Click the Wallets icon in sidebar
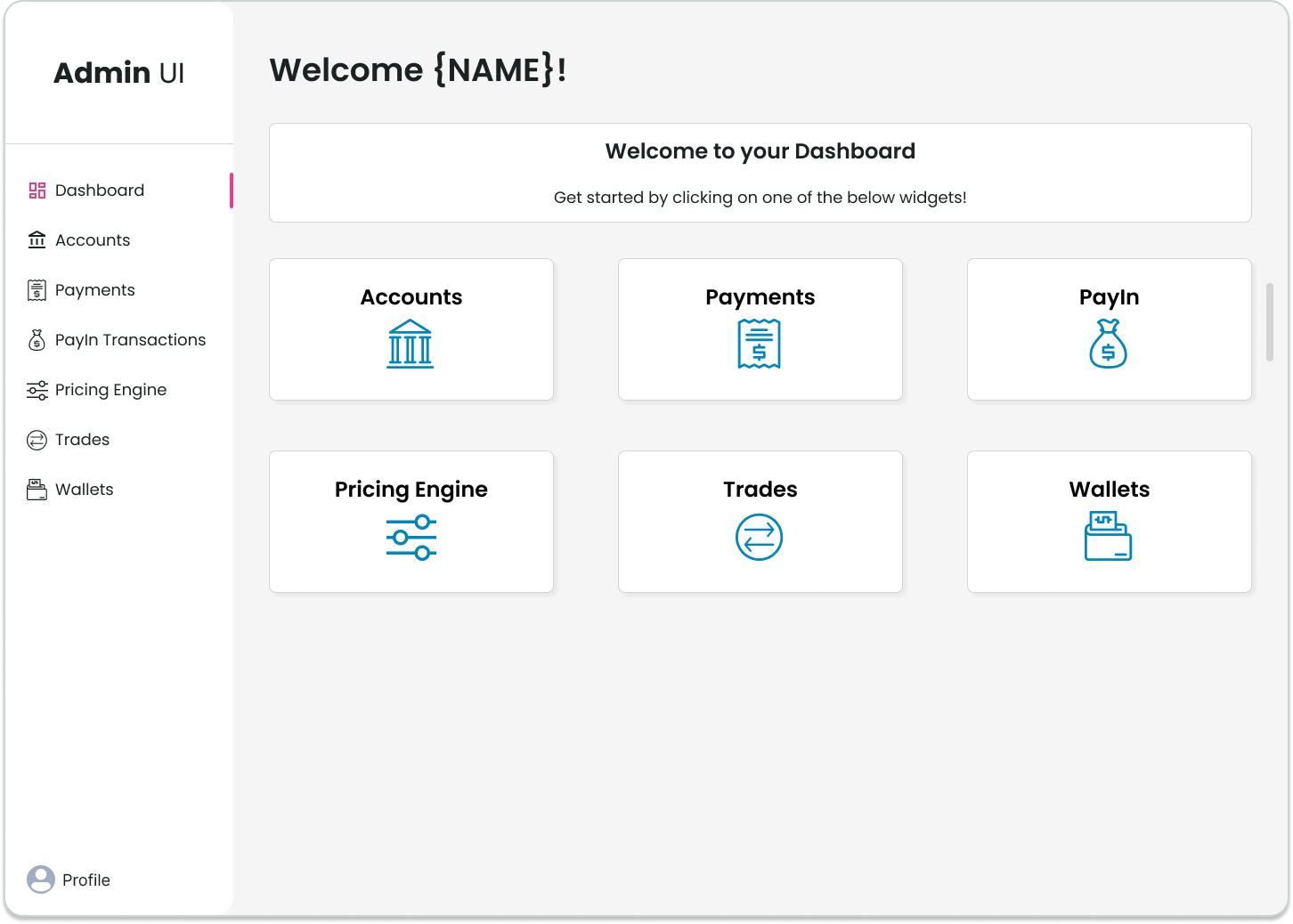This screenshot has width=1293, height=924. coord(37,490)
